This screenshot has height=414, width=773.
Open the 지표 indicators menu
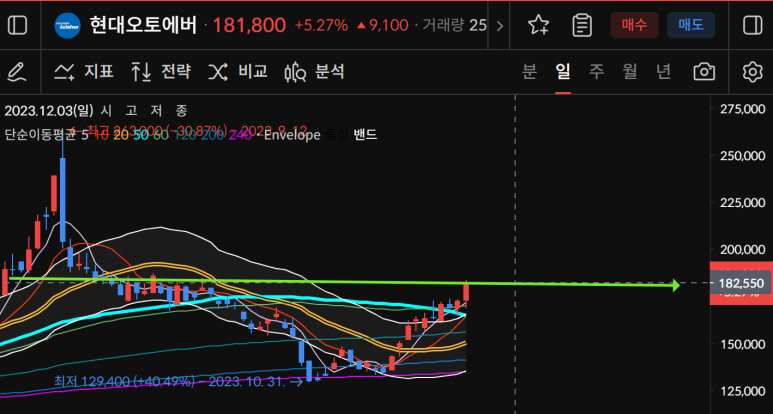click(84, 72)
